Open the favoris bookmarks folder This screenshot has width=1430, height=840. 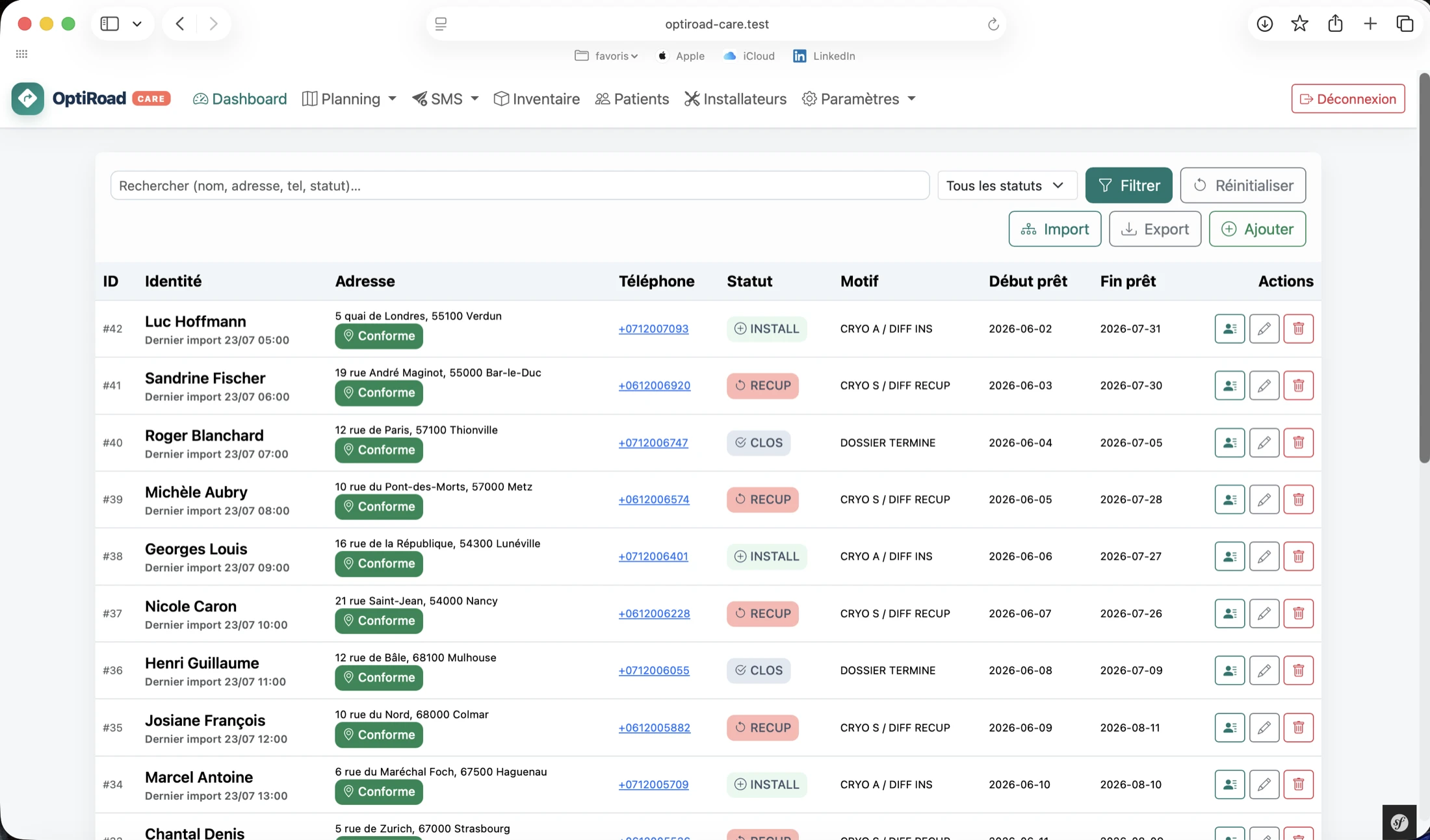[x=606, y=56]
